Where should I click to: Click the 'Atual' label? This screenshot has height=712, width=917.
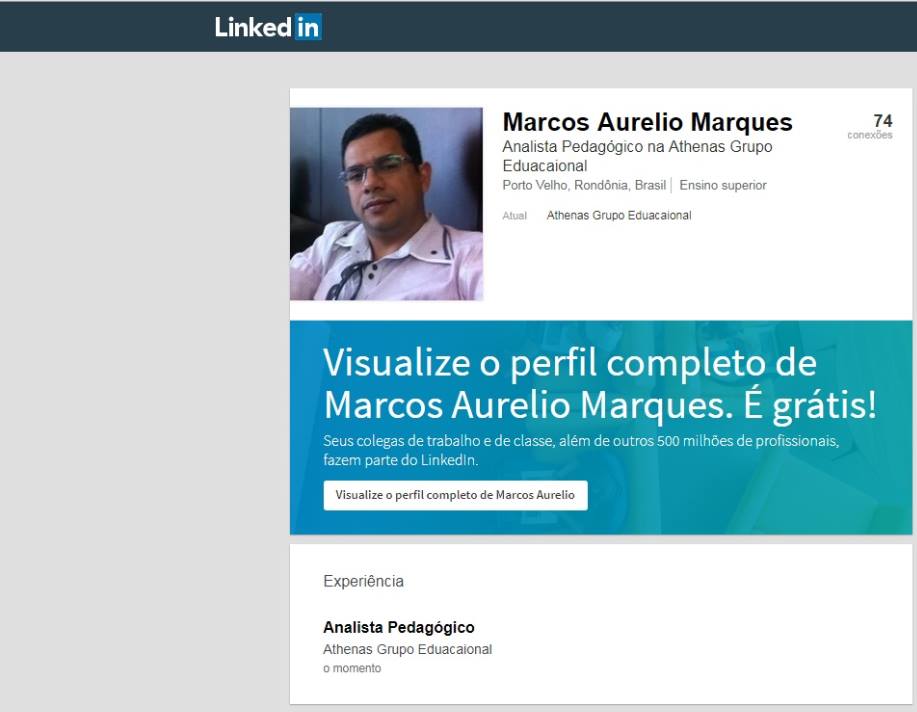click(514, 216)
